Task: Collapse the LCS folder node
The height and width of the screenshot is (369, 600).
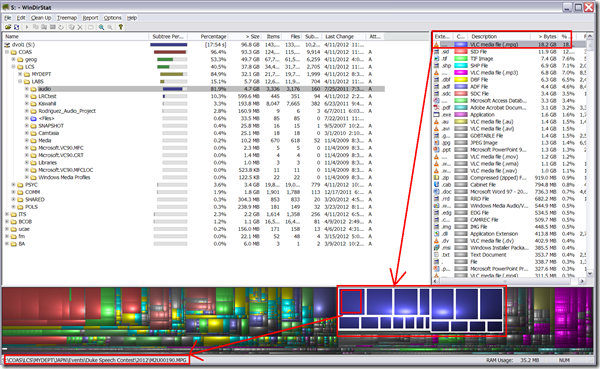Action: pyautogui.click(x=13, y=67)
